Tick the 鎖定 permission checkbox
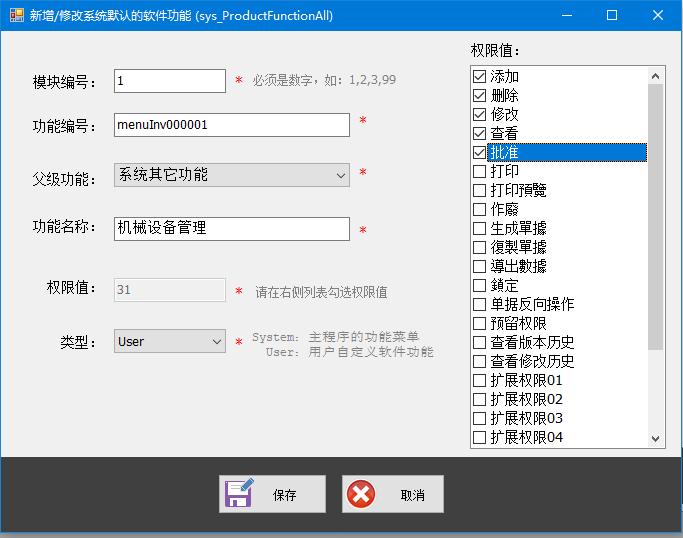 [x=480, y=285]
